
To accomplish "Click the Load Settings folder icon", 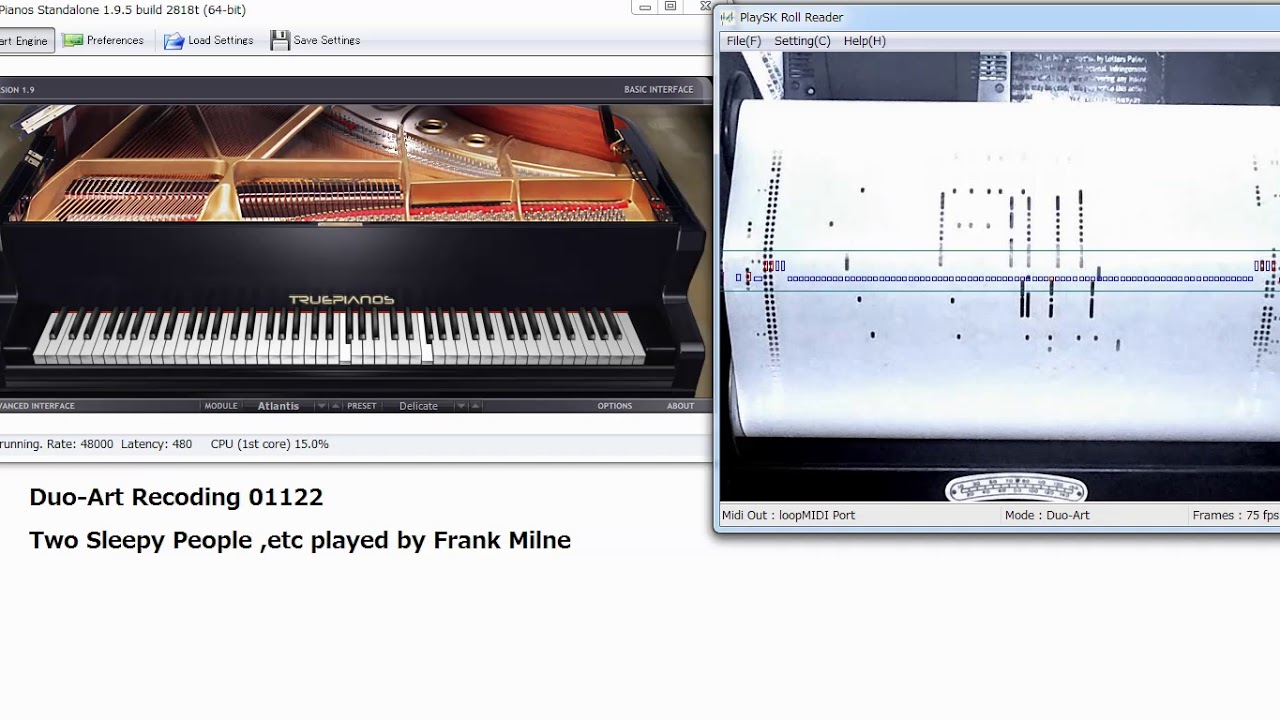I will click(174, 40).
